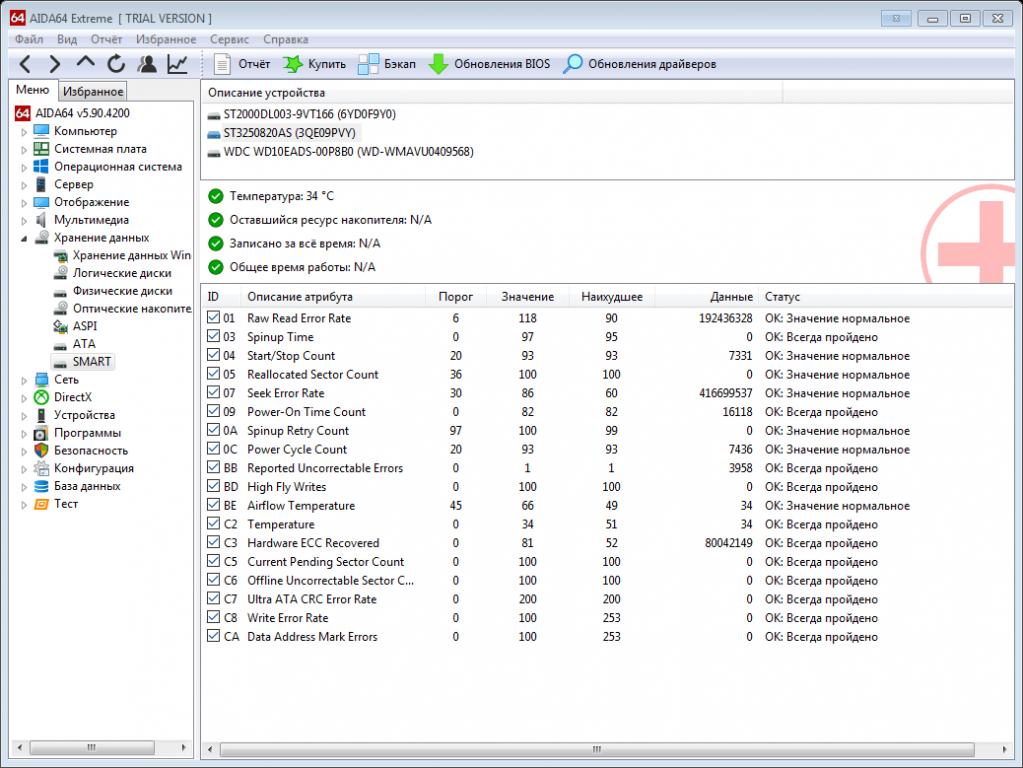The height and width of the screenshot is (768, 1023).
Task: Open the Сервис menu
Action: click(x=229, y=39)
